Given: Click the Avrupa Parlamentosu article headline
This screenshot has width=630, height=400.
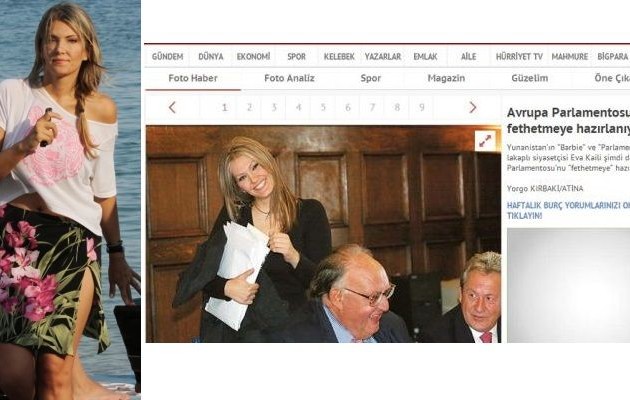Looking at the screenshot, I should tap(568, 120).
